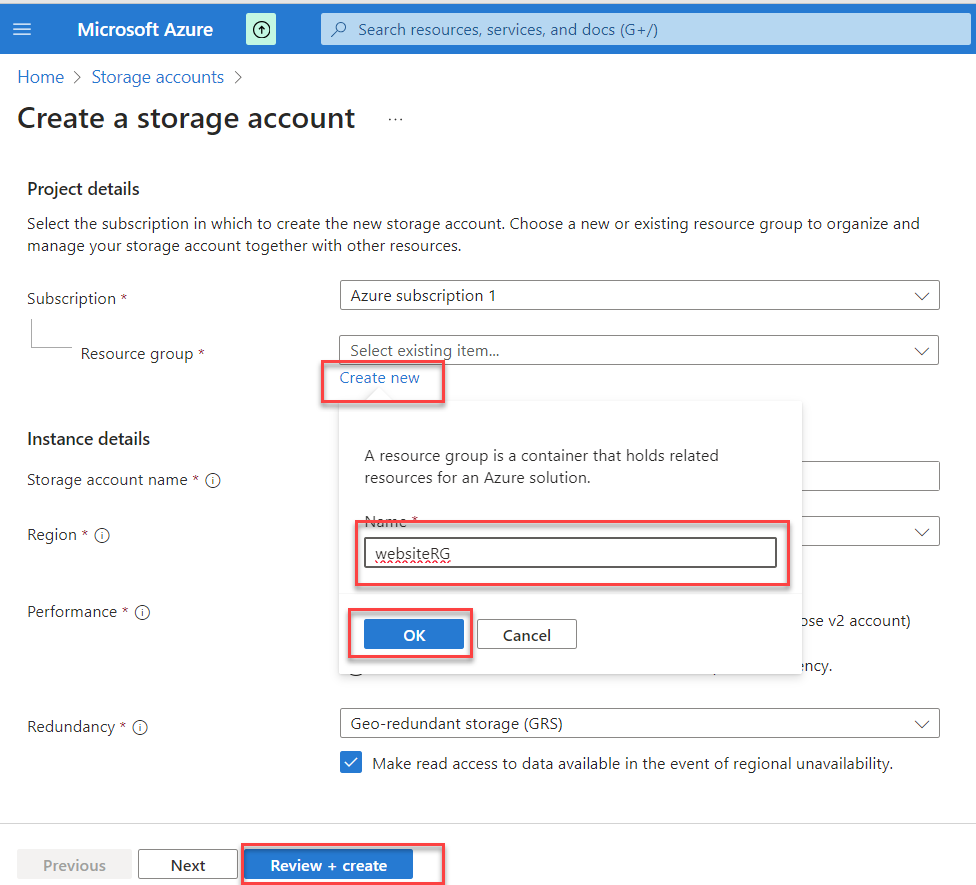The image size is (976, 885).
Task: Click info icon beside Performance label
Action: [x=142, y=612]
